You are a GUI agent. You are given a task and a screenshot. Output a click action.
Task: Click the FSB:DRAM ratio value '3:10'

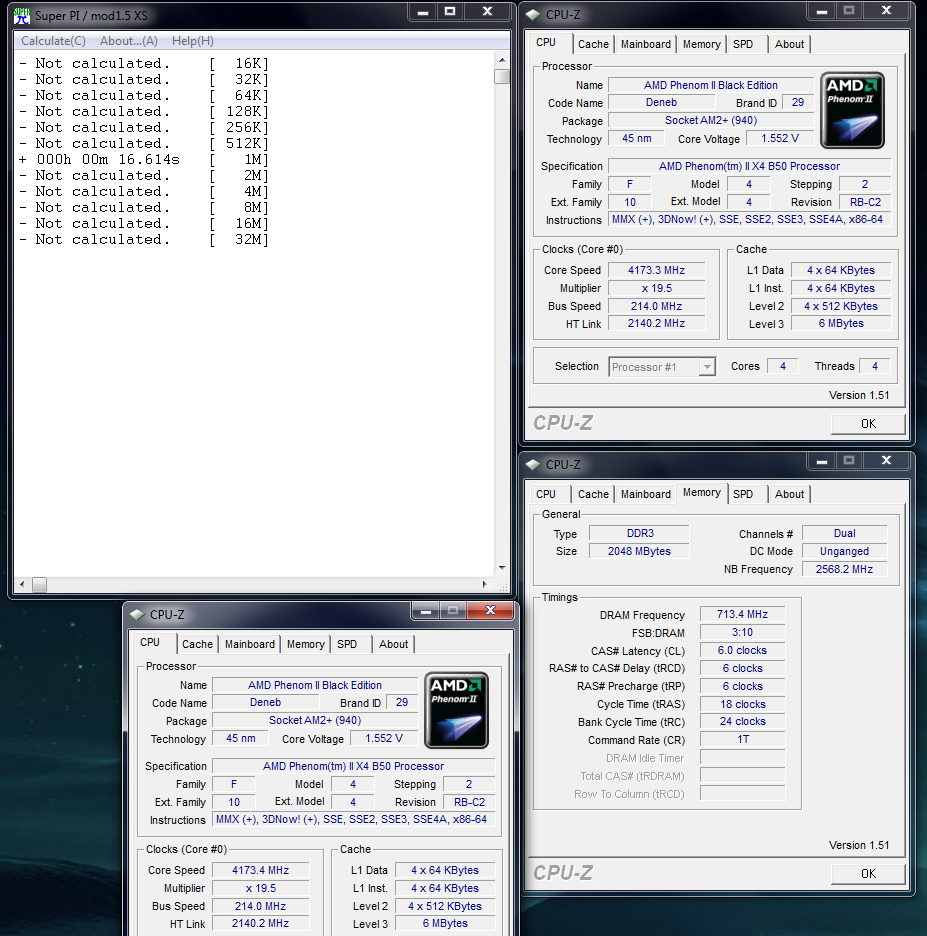click(x=743, y=632)
